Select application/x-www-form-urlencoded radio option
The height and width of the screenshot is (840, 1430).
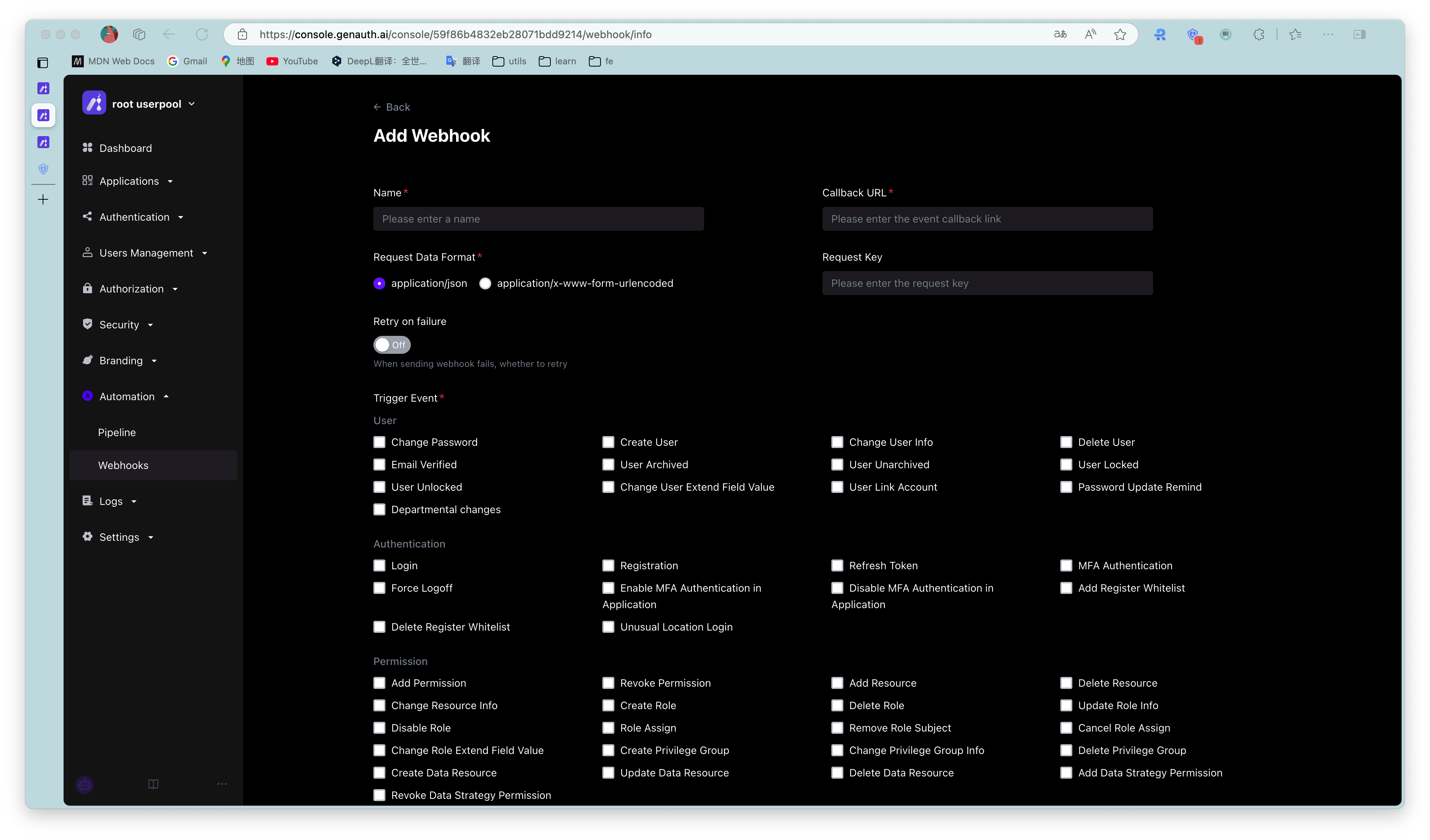pos(485,283)
